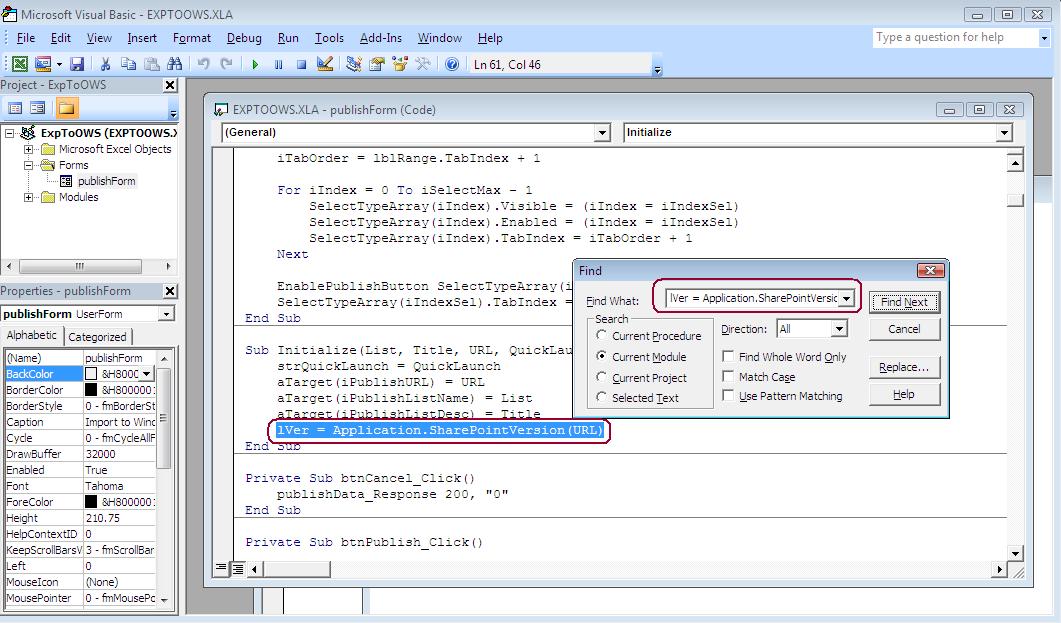Select the Current Procedure search option
The width and height of the screenshot is (1061, 623).
pyautogui.click(x=601, y=336)
